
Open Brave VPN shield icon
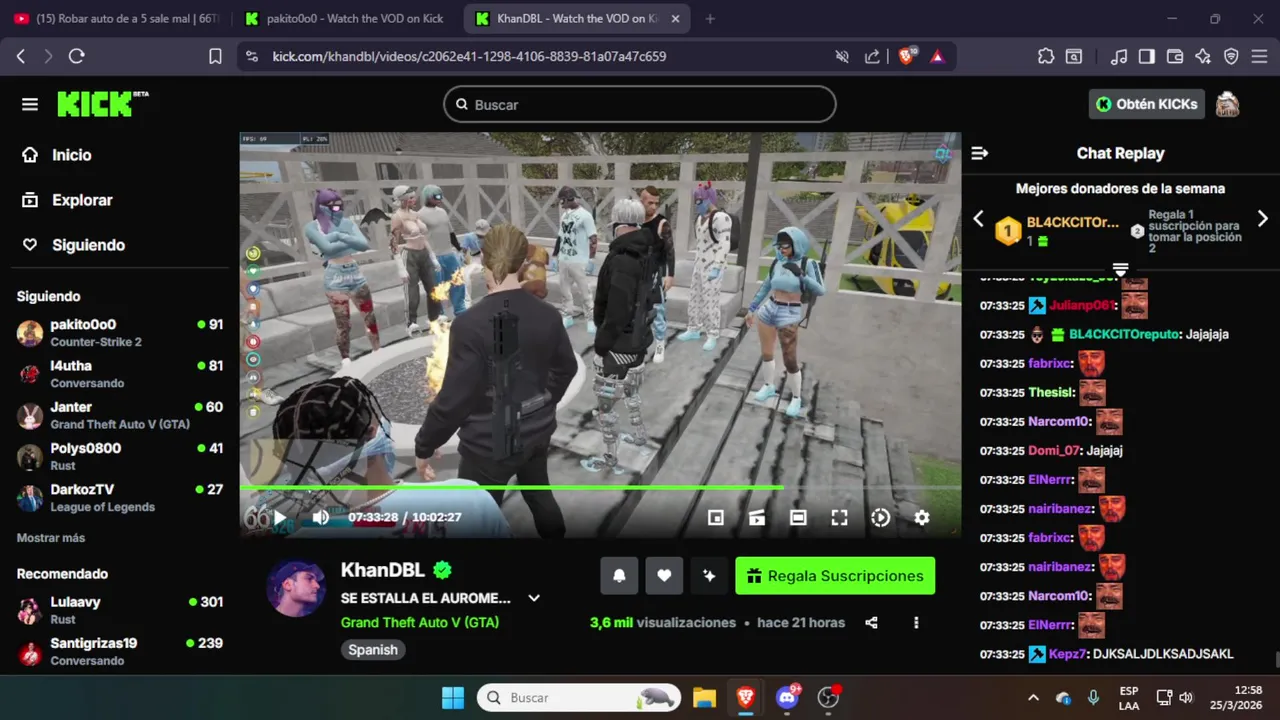coord(1231,57)
